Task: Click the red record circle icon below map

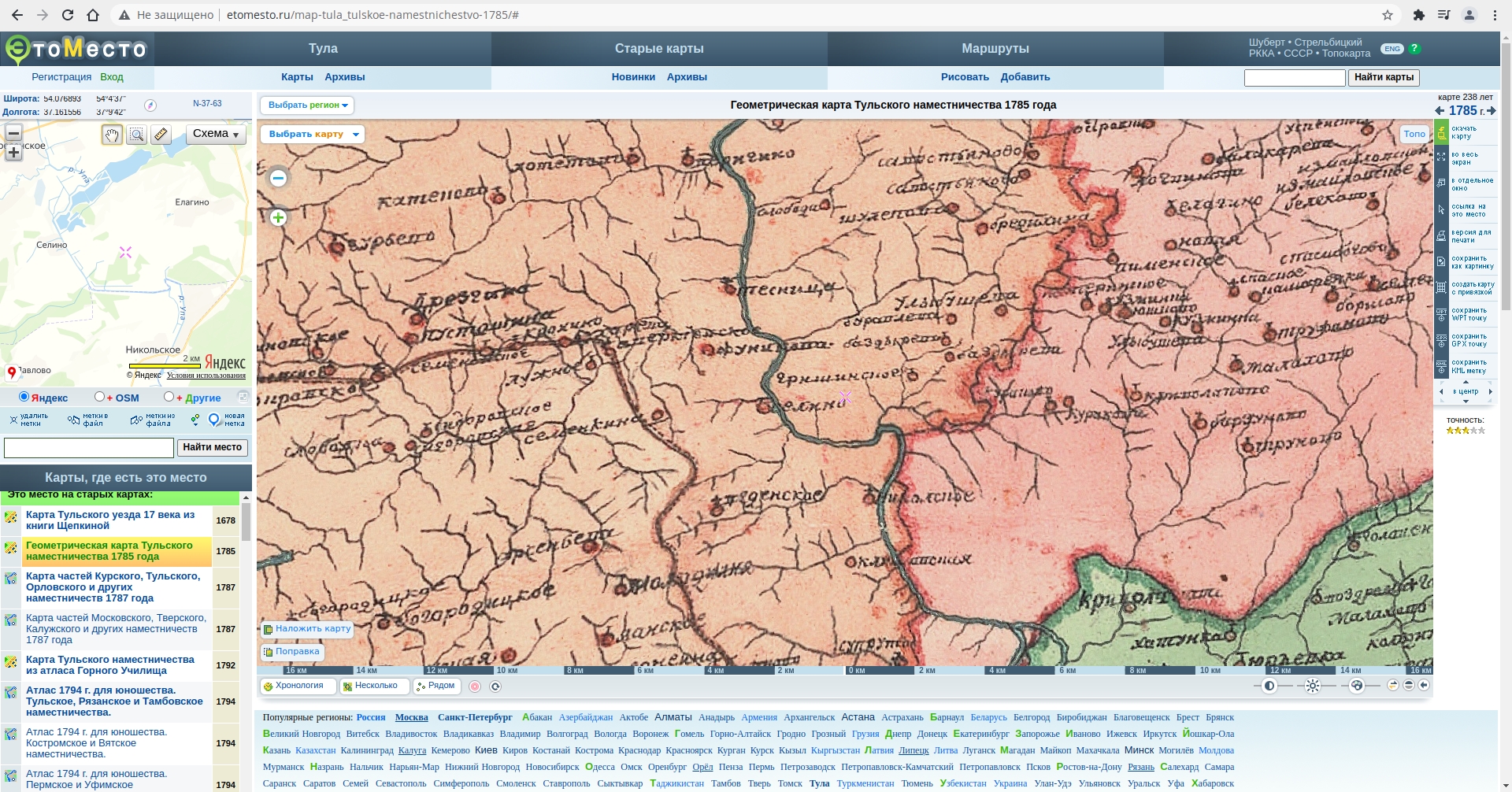Action: point(475,687)
